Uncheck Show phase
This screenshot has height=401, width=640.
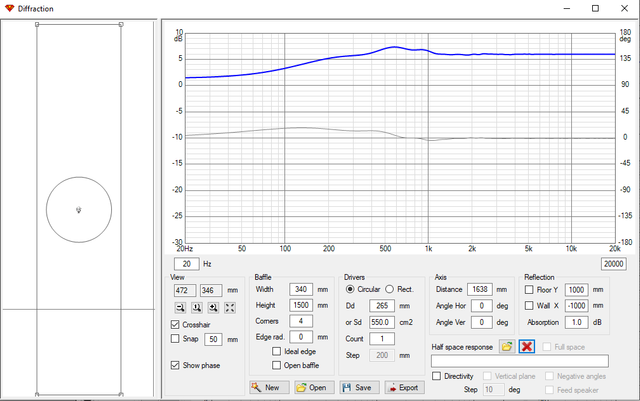(175, 365)
